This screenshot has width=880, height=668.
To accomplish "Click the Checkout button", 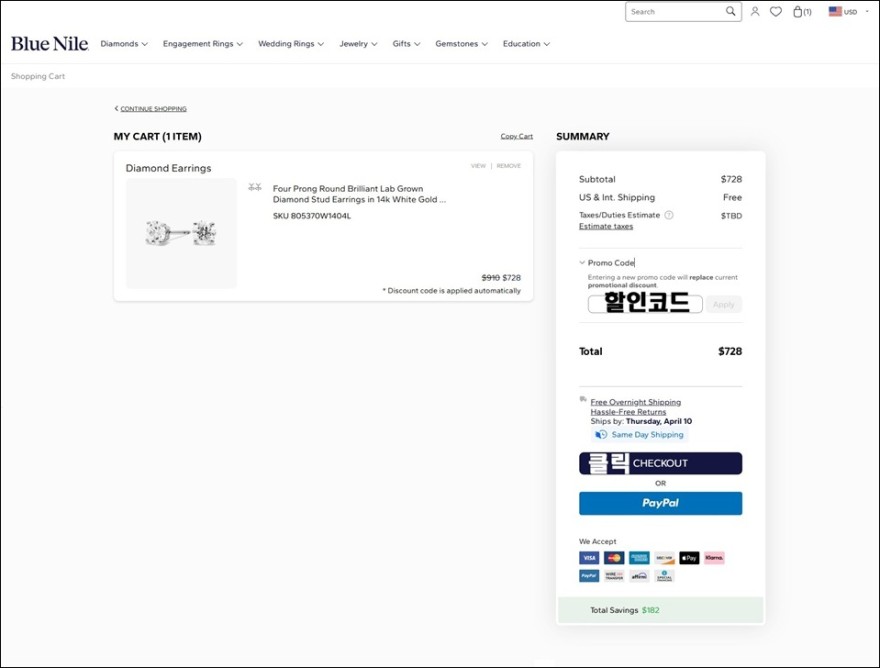I will [x=660, y=463].
